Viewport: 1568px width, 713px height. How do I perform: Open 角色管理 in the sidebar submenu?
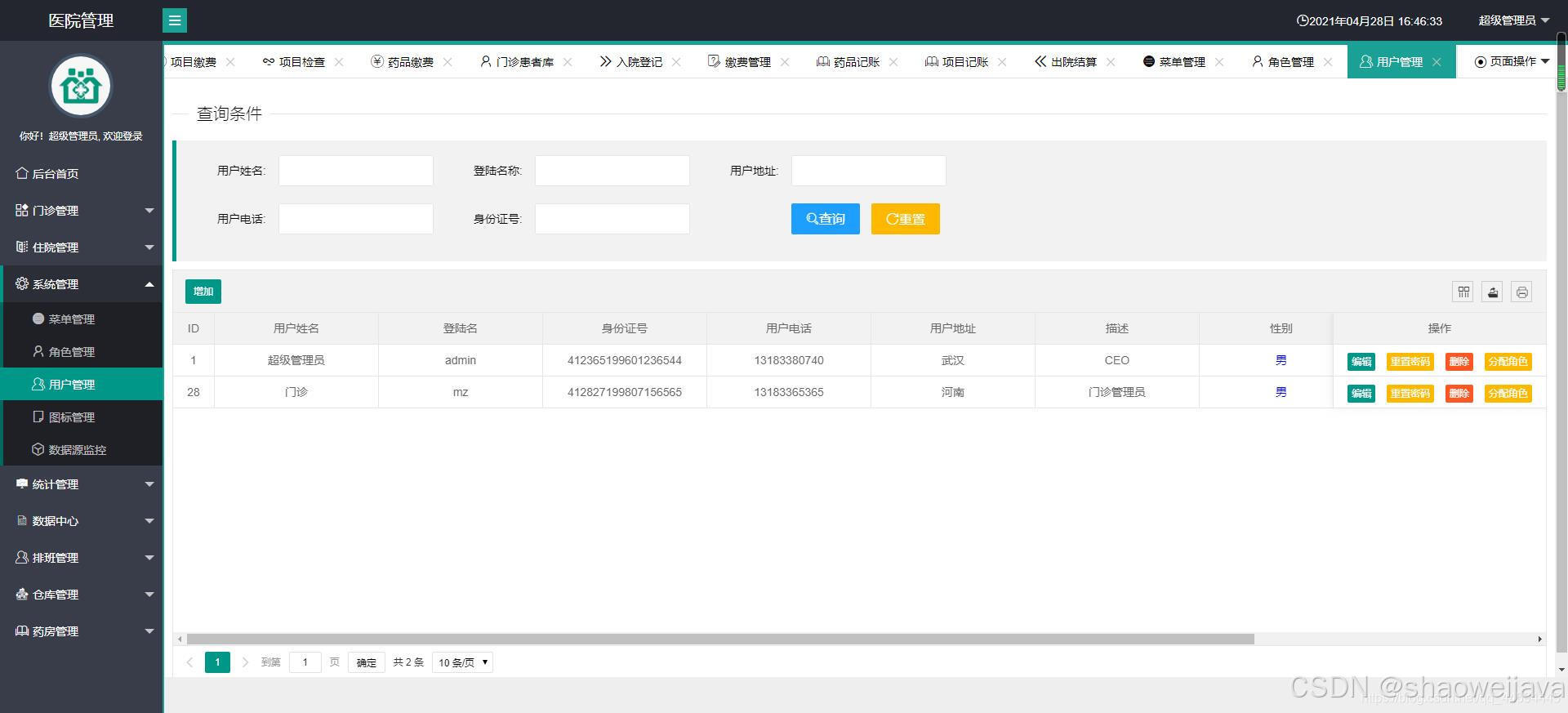(x=82, y=351)
